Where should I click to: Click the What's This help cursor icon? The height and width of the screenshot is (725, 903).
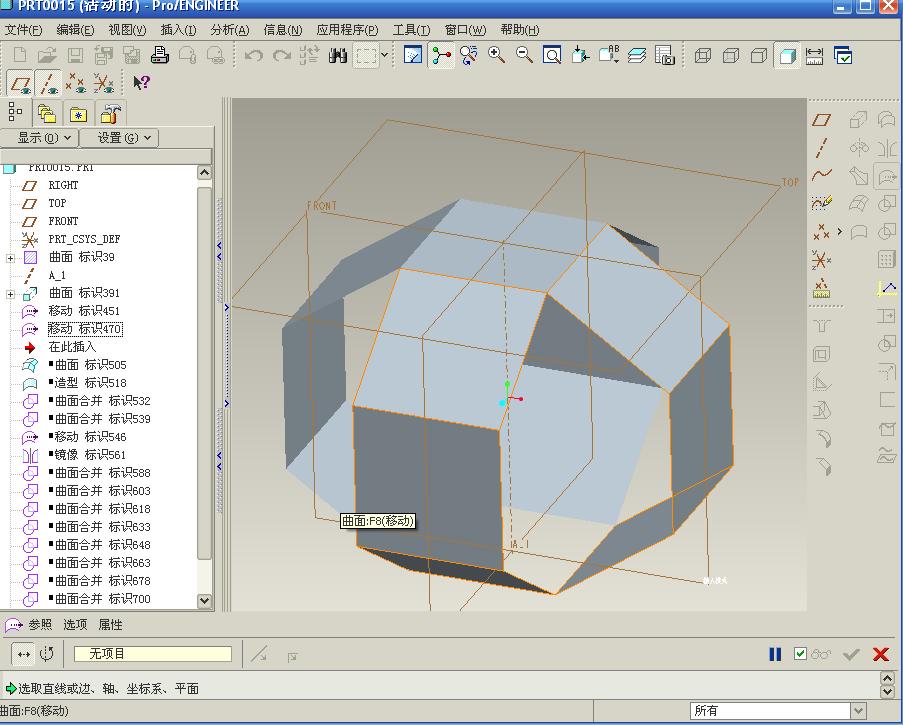[141, 83]
